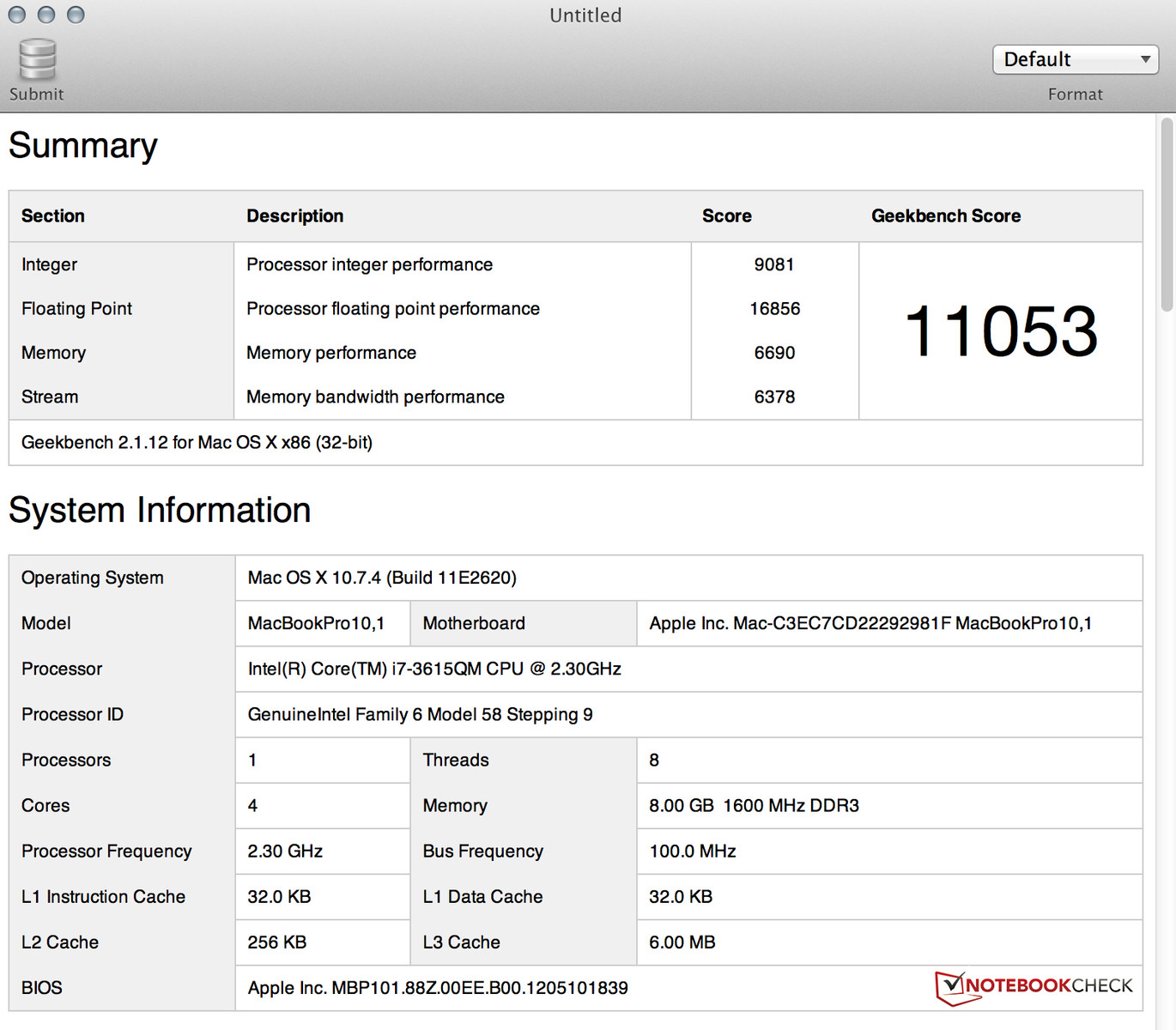Click the minimize window button
Image resolution: width=1176 pixels, height=1030 pixels.
(x=46, y=15)
